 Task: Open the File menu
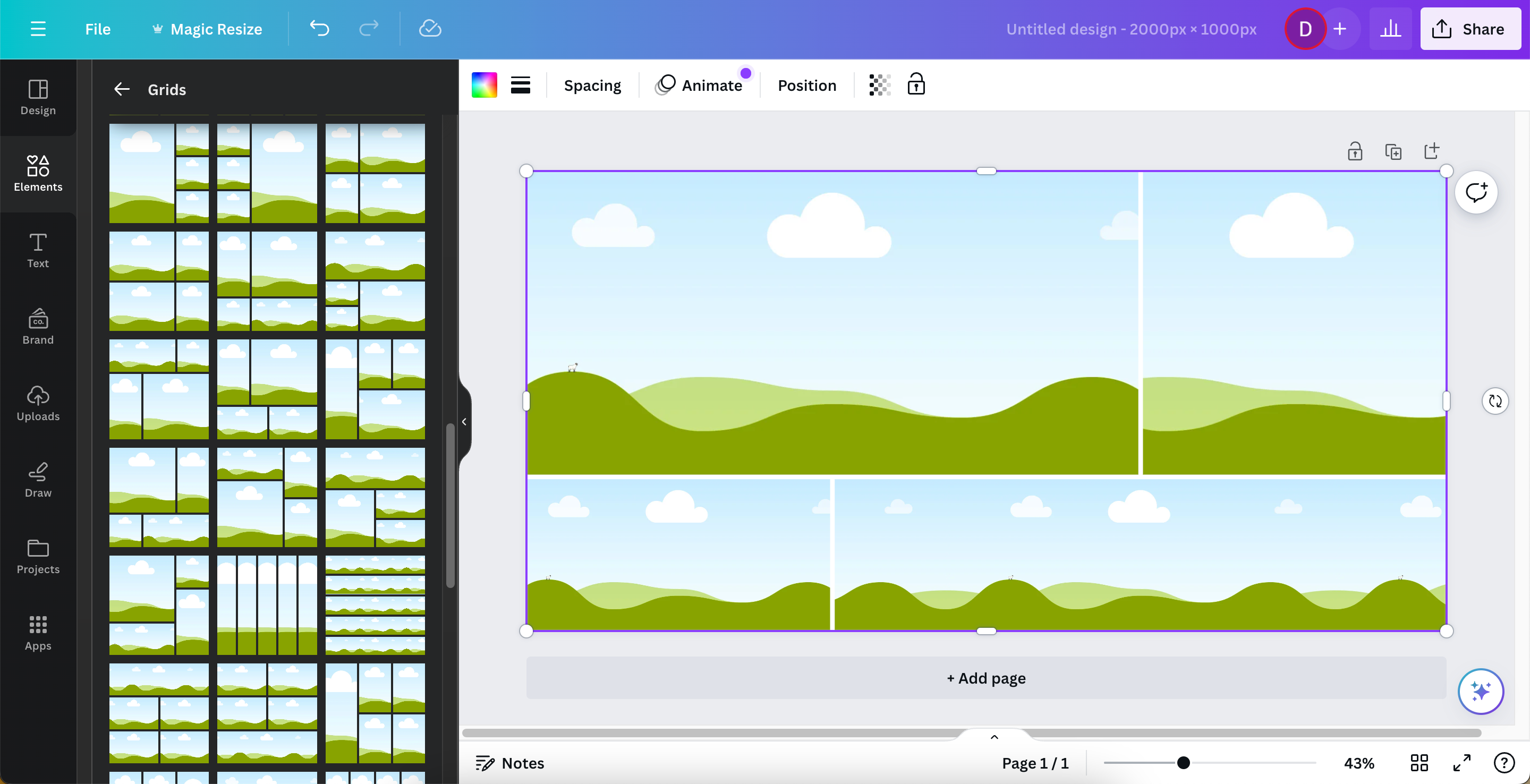point(97,29)
